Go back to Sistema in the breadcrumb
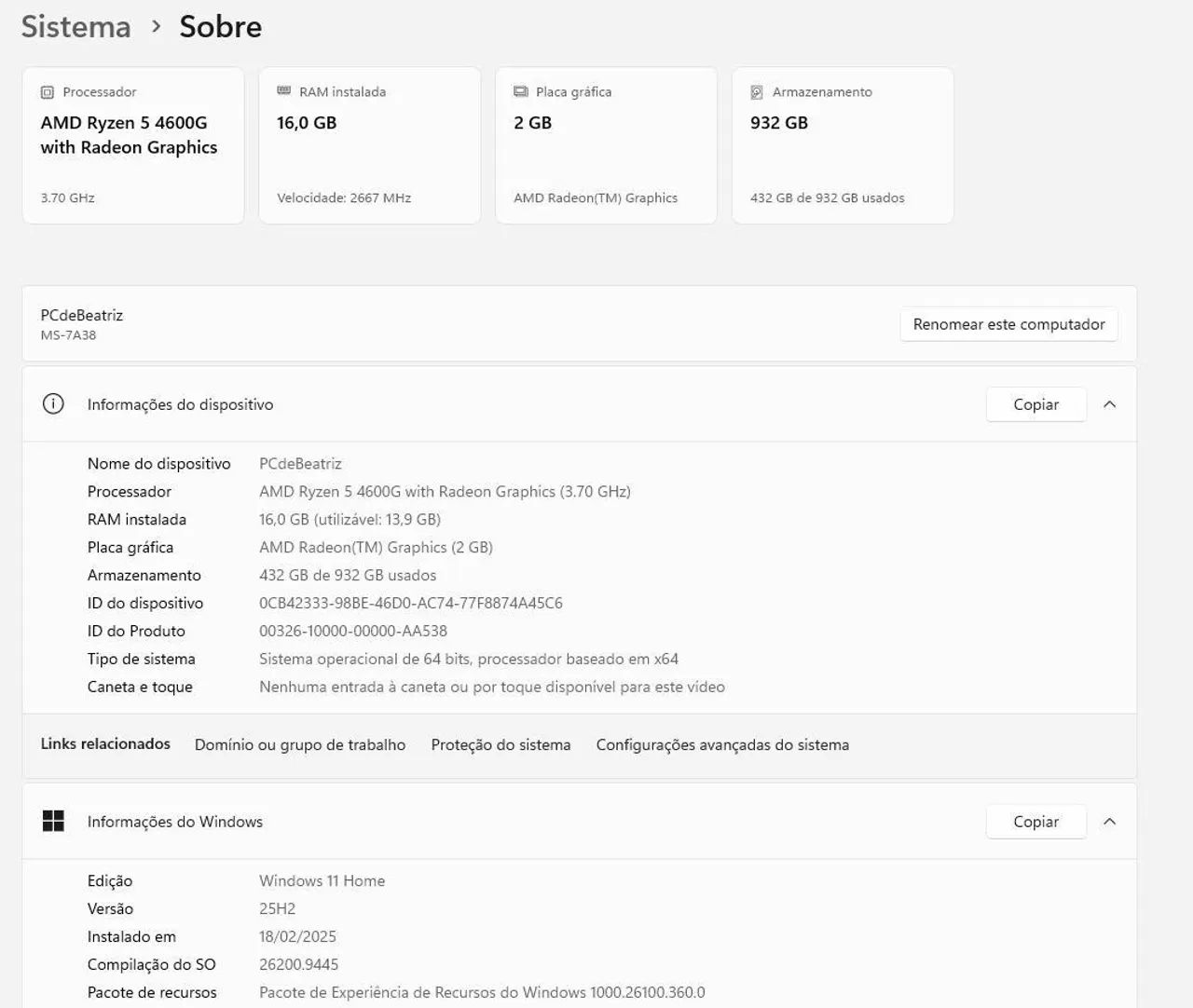The height and width of the screenshot is (1008, 1193). tap(76, 26)
